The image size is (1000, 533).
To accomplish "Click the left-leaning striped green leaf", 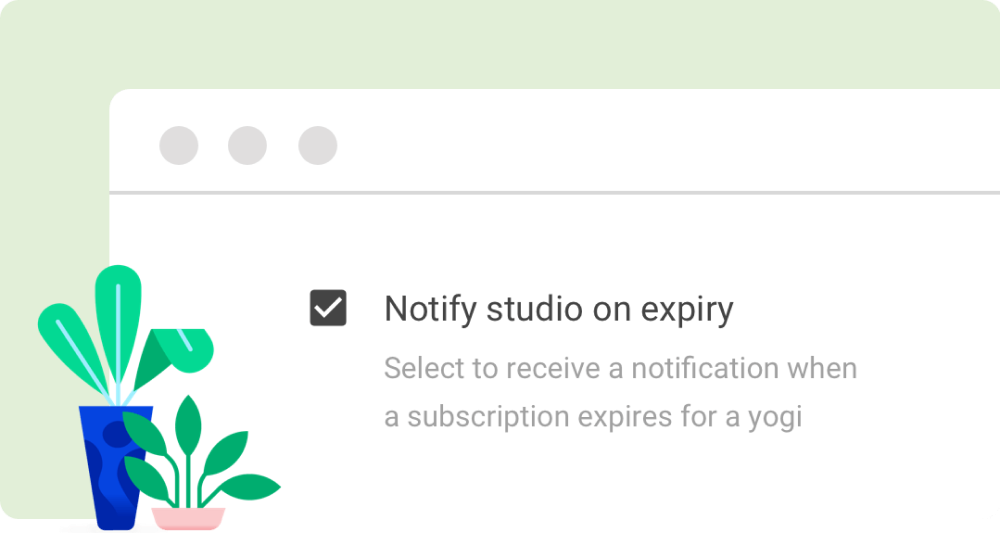I will click(73, 347).
